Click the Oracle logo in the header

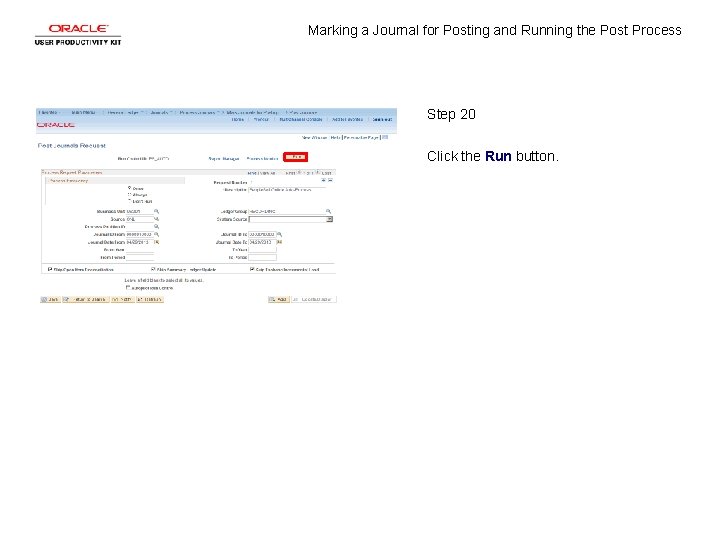[56, 125]
